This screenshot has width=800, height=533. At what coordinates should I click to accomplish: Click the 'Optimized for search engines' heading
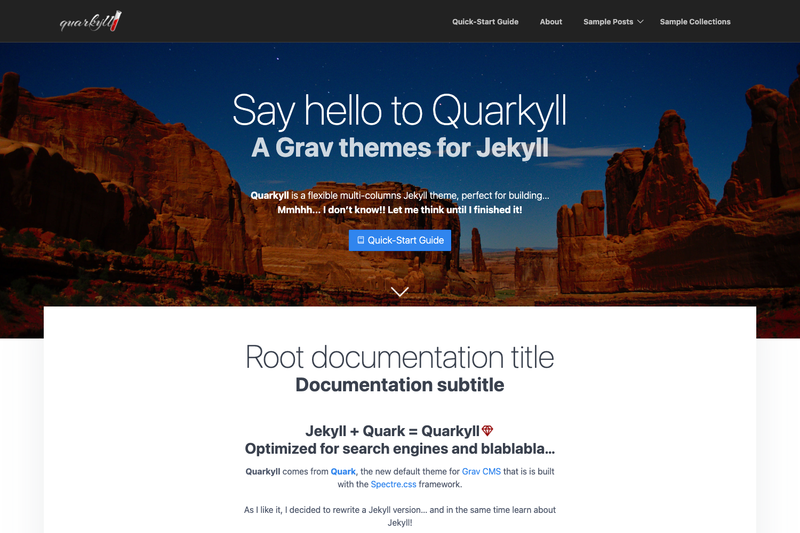point(399,449)
